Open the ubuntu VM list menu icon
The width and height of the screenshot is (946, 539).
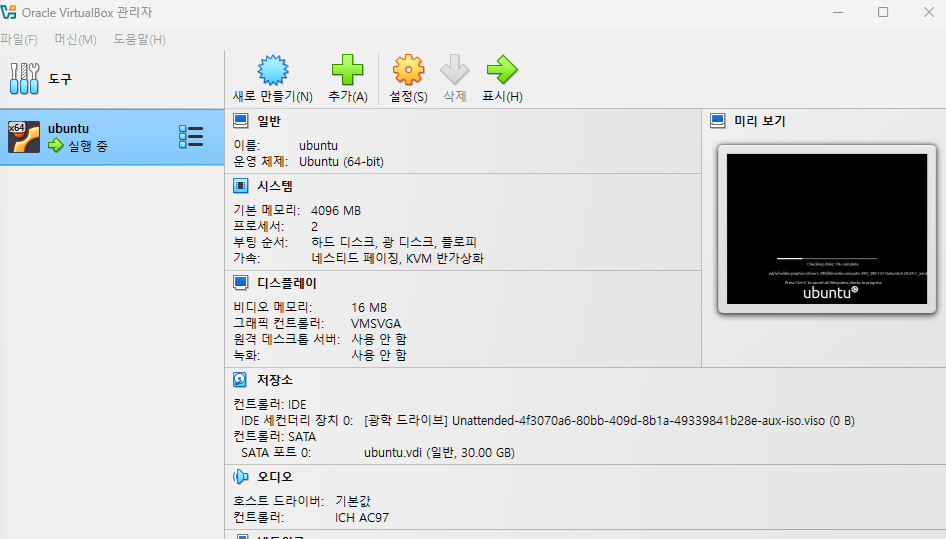[x=191, y=137]
